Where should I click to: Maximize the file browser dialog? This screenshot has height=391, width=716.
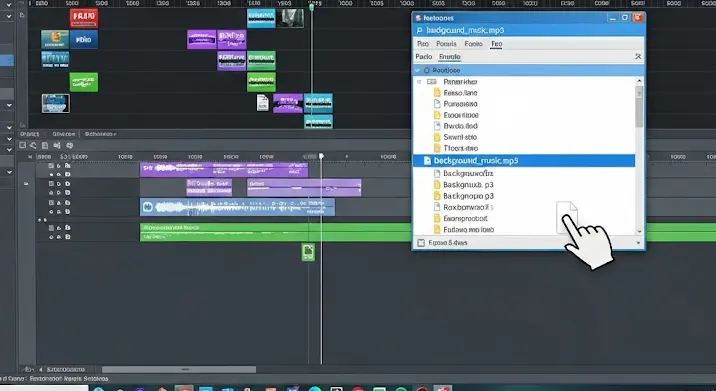625,18
